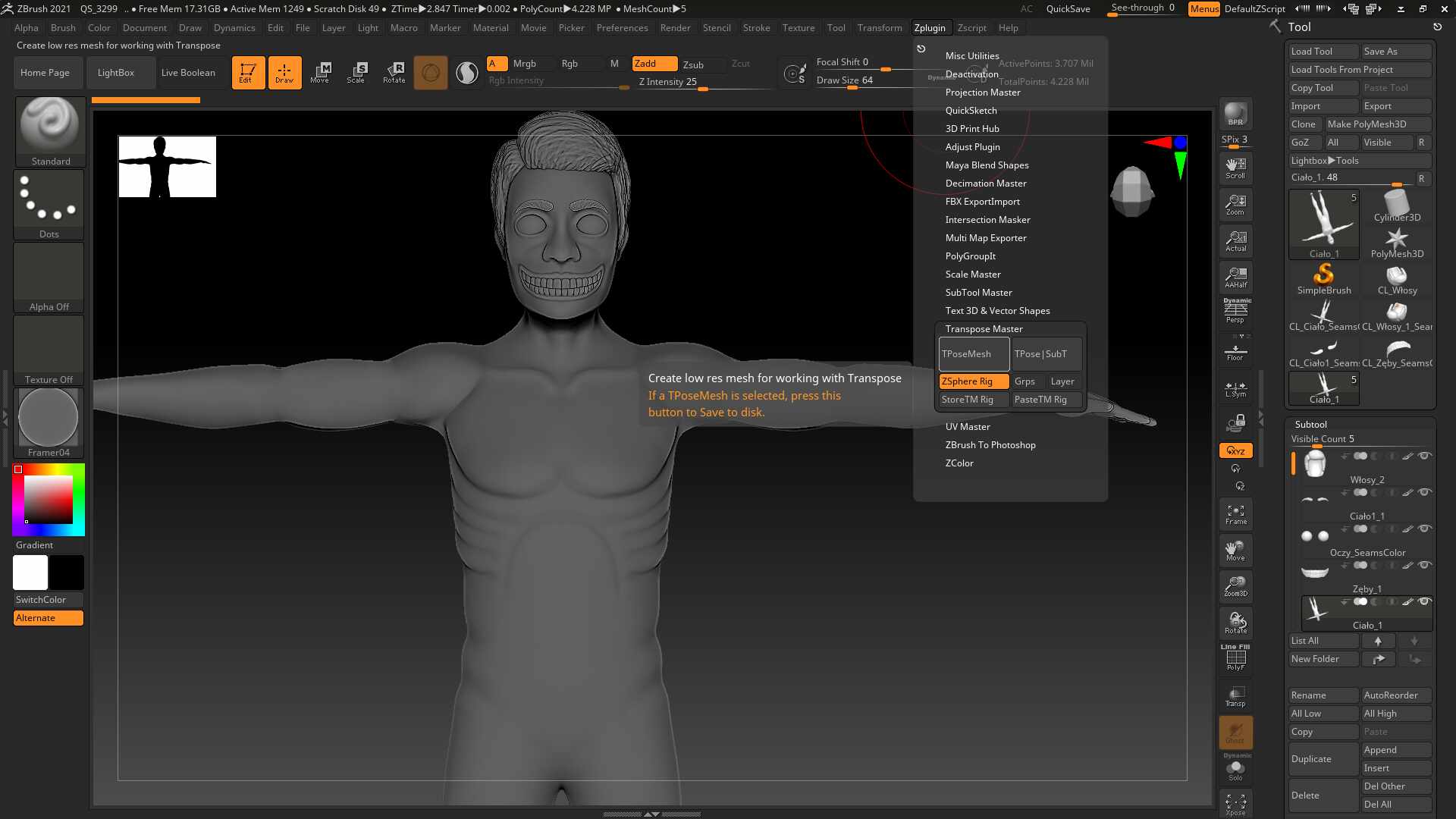The image size is (1456, 819).
Task: Move subtool up with arrow button
Action: pyautogui.click(x=1378, y=641)
